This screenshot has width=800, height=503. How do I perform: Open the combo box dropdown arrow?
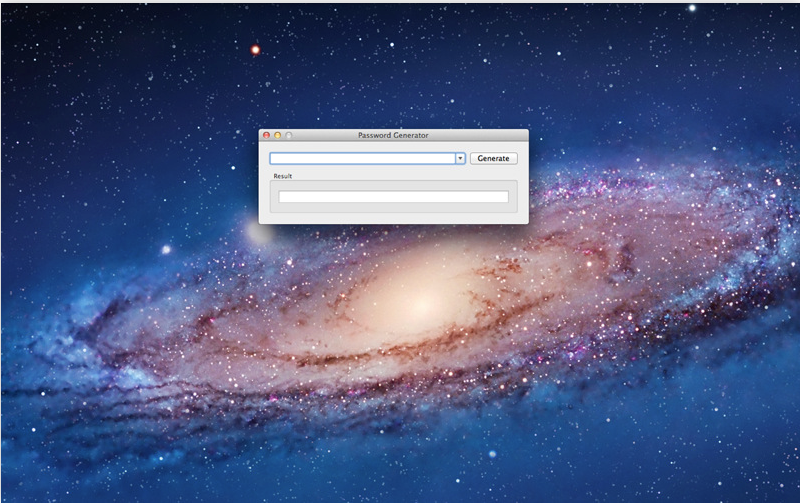tap(460, 158)
